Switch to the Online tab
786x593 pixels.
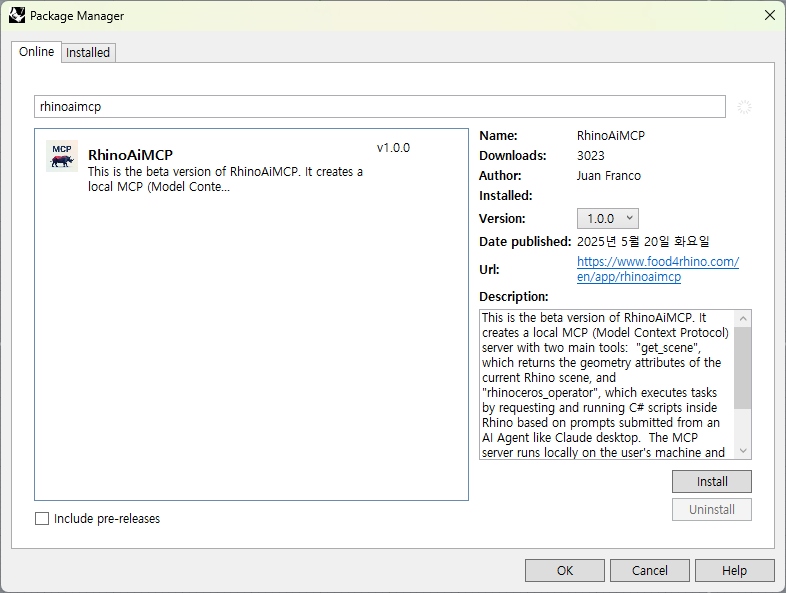[x=37, y=52]
